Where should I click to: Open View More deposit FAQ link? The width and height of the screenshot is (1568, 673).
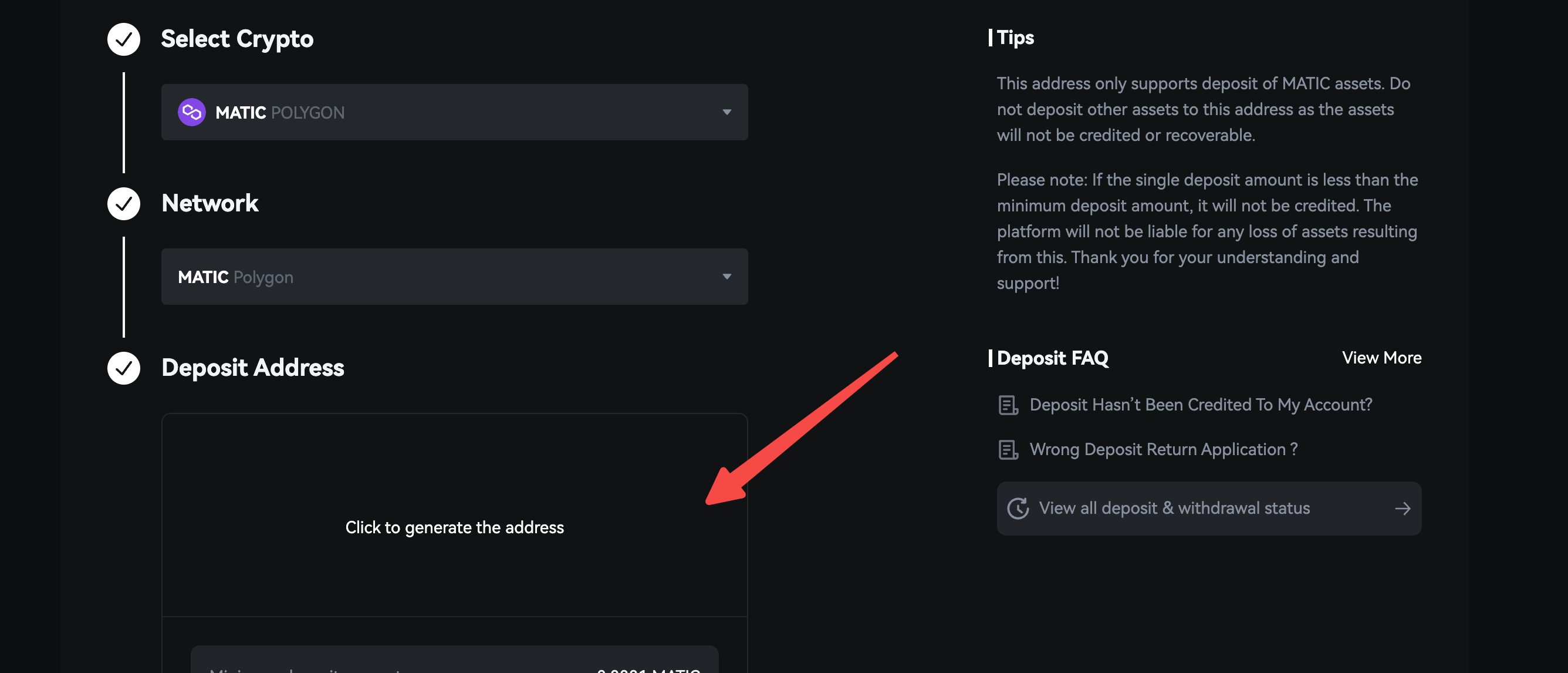click(1381, 358)
